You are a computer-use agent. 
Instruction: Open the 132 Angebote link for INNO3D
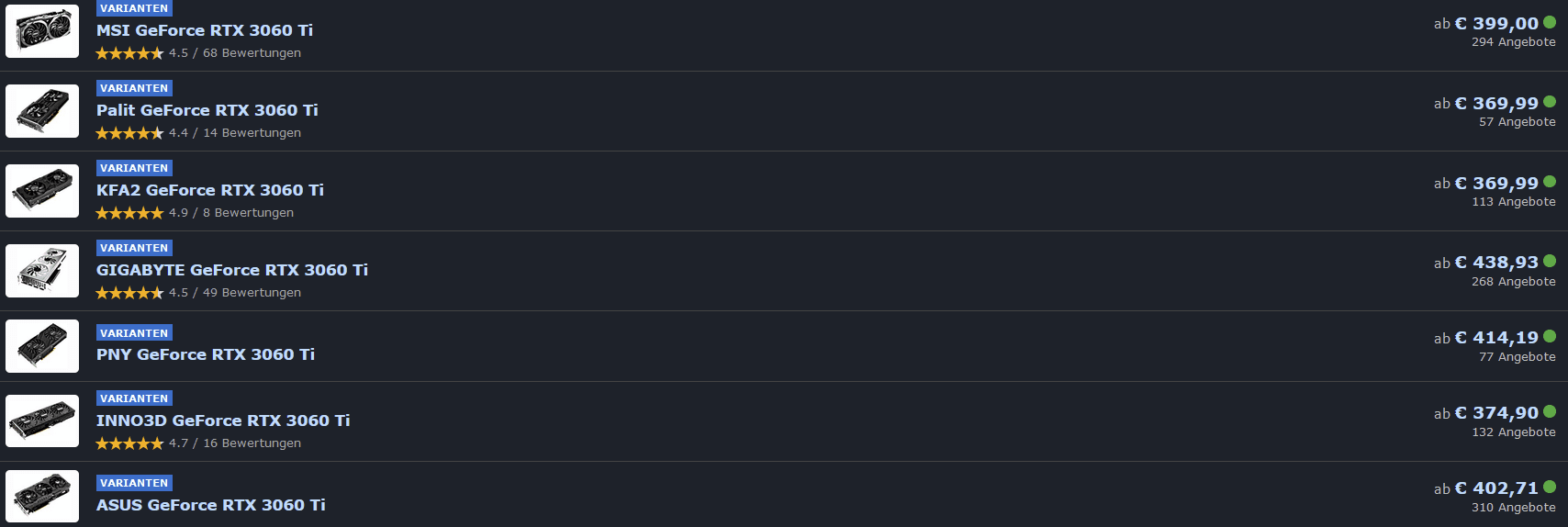(x=1514, y=432)
